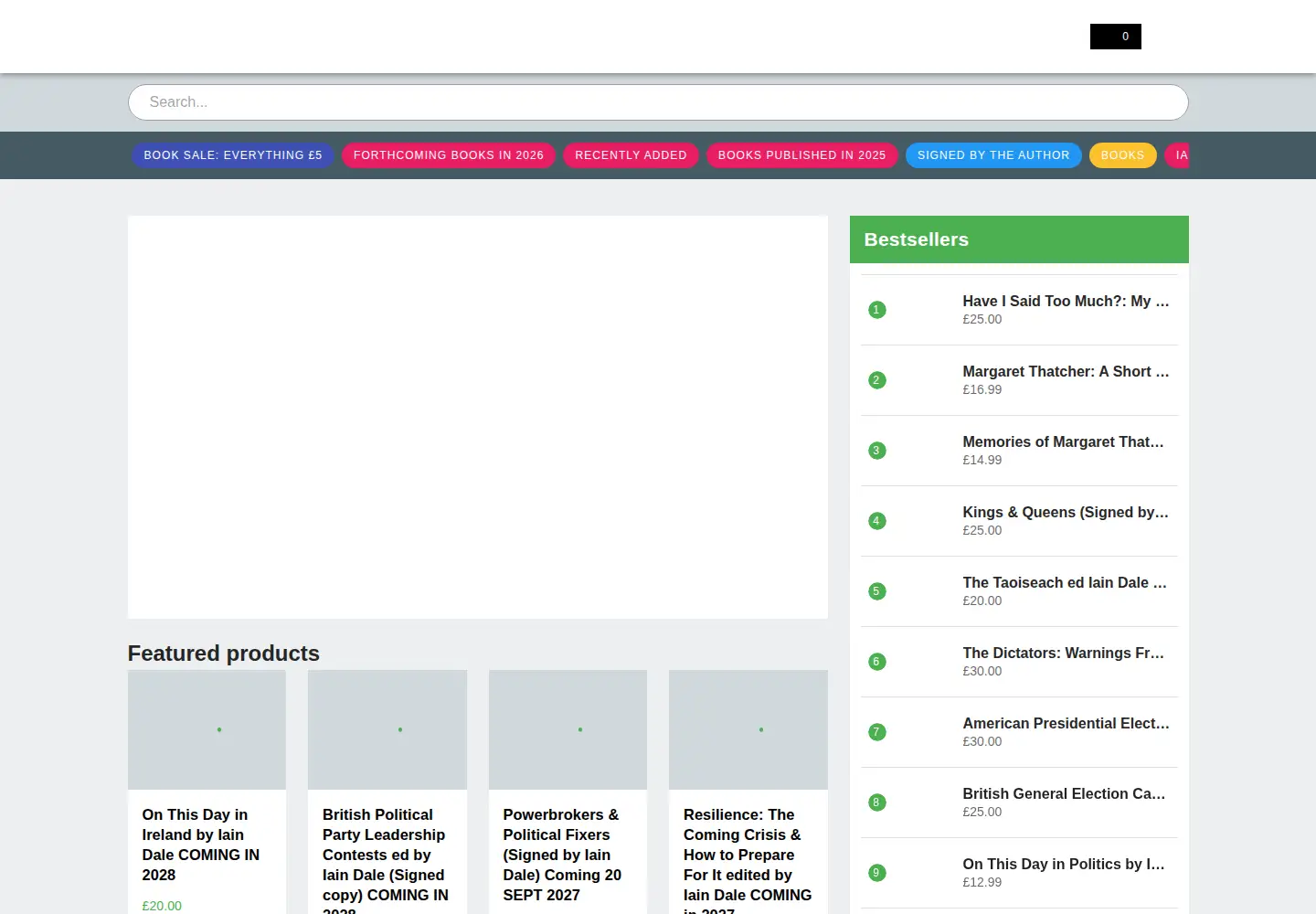Click the £14.99 price under Memories of Margaret
This screenshot has width=1316, height=914.
click(x=982, y=460)
